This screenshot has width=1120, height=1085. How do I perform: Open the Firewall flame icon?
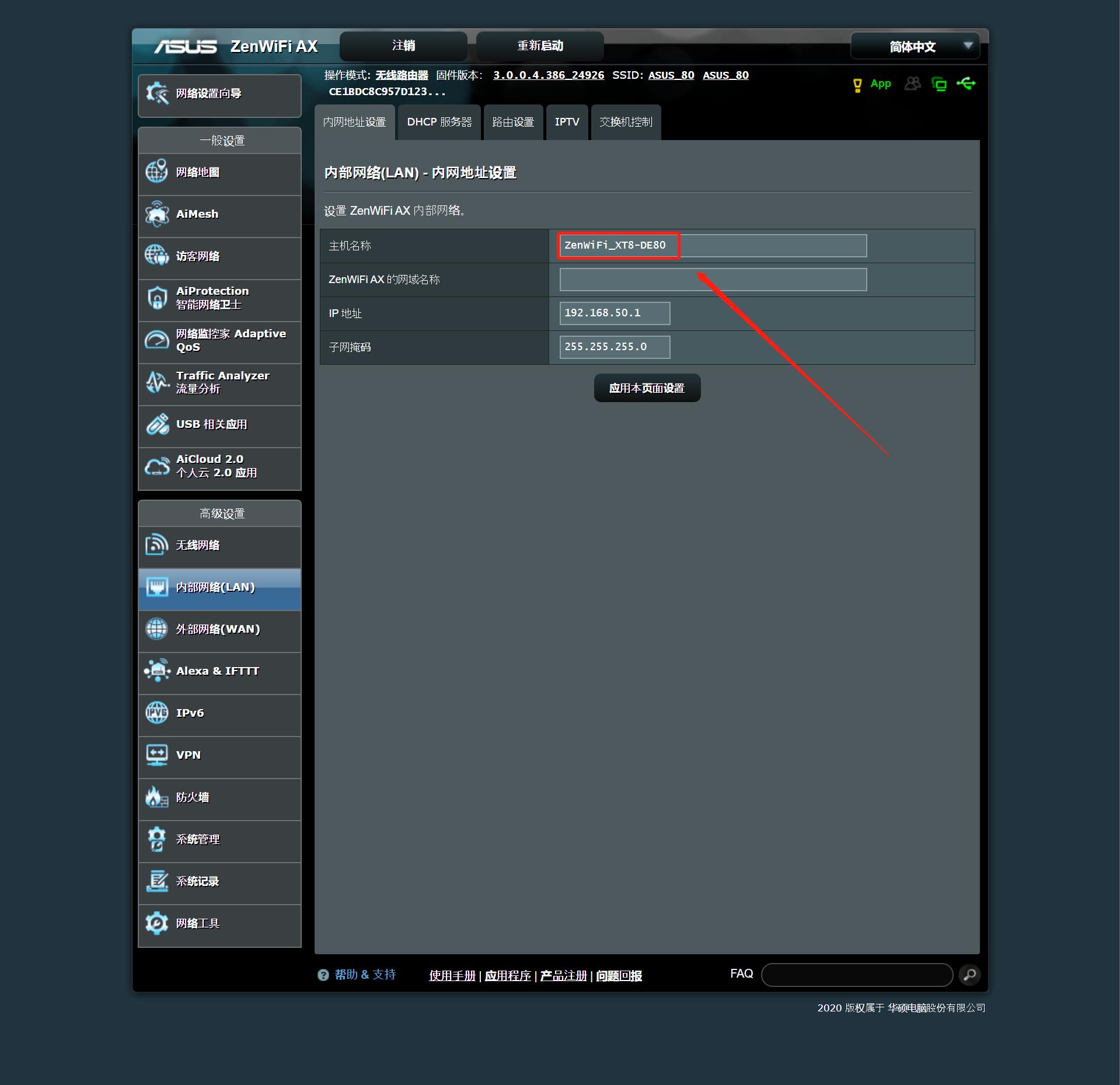tap(156, 797)
